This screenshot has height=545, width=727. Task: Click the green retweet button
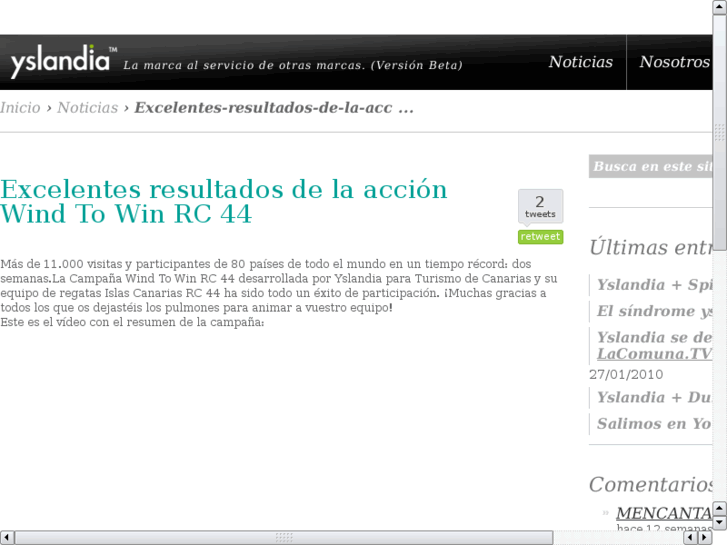[540, 237]
